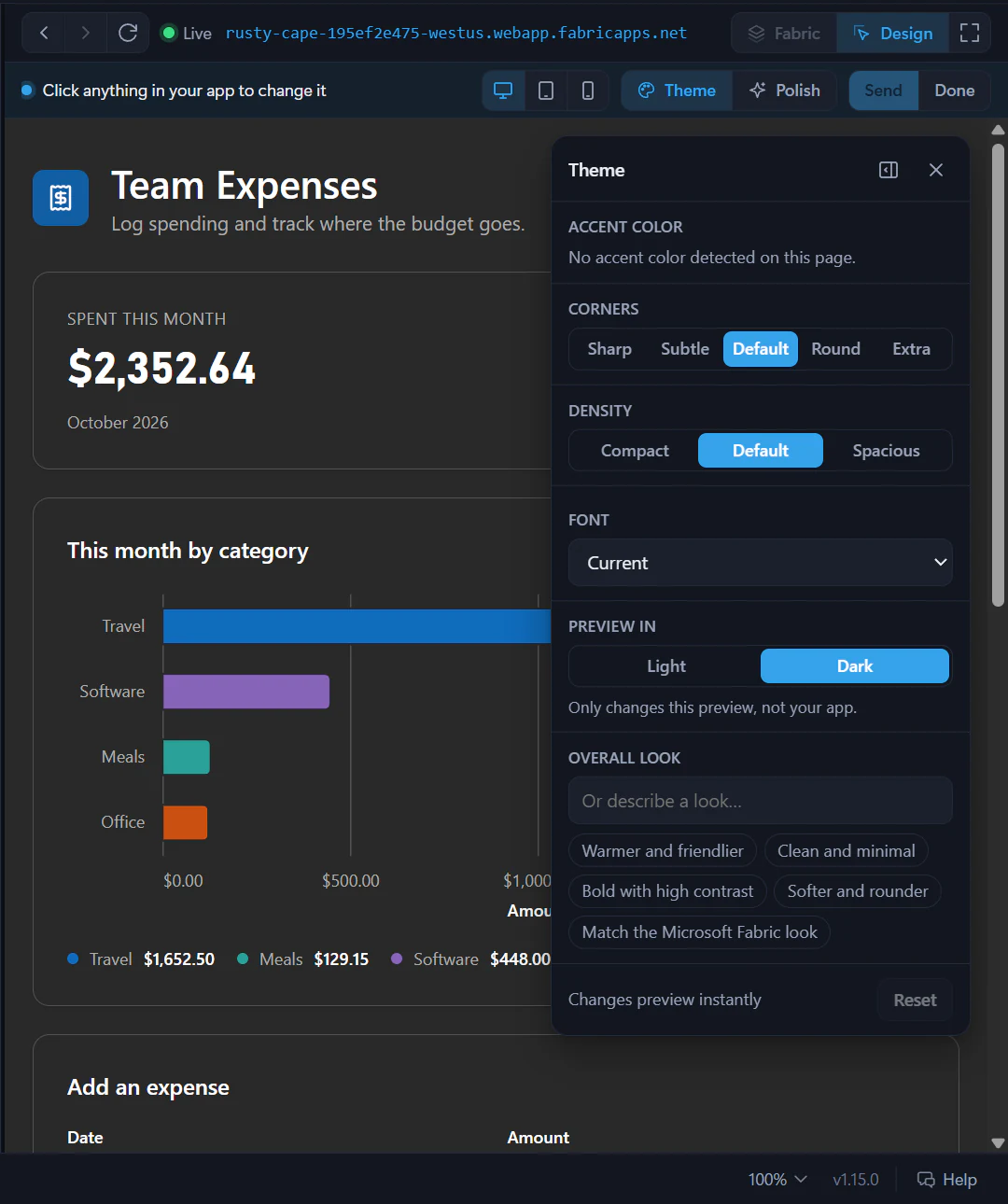
Task: Click the blue Travel bar in chart
Action: (357, 626)
